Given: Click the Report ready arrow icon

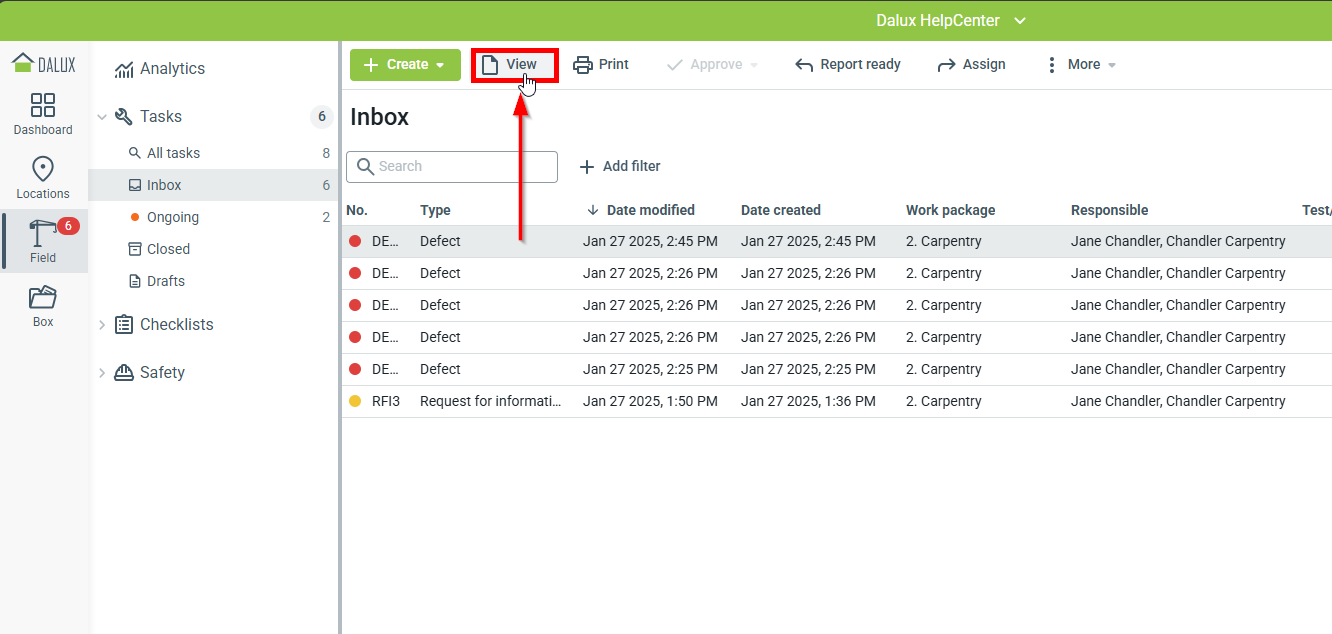Looking at the screenshot, I should click(804, 65).
